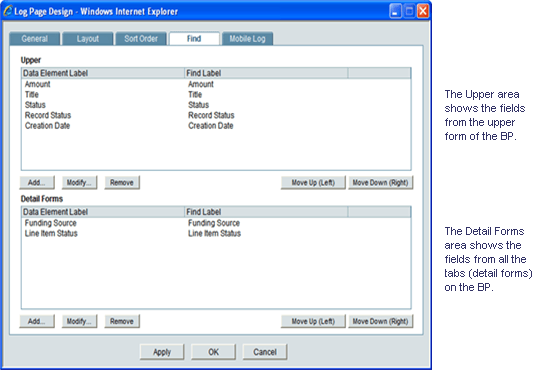The width and height of the screenshot is (539, 370).
Task: Select Creation Date in Data Element Label column
Action: pos(47,126)
